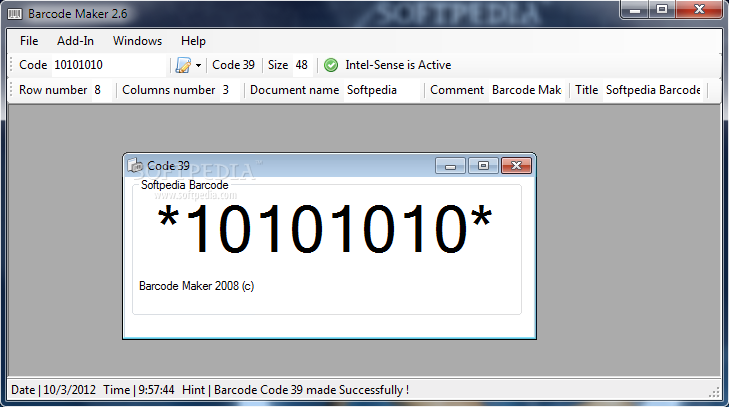This screenshot has width=729, height=407.
Task: Click the Code 39 child window icon
Action: point(135,165)
